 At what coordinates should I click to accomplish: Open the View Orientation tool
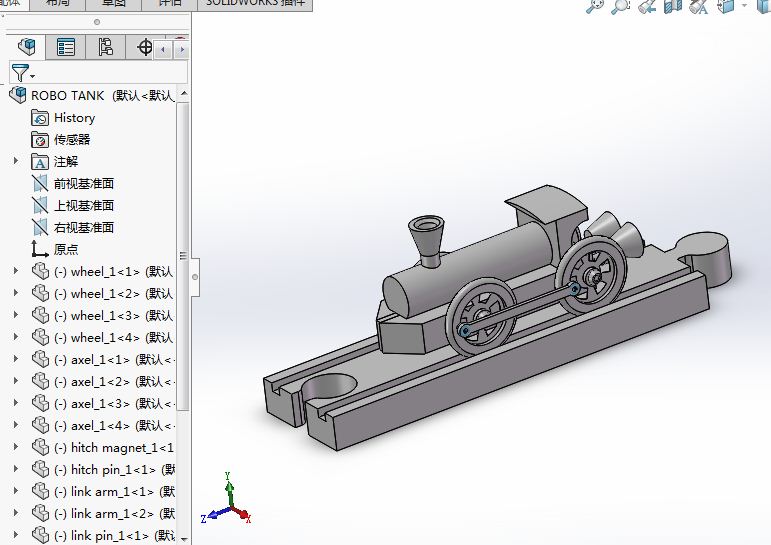(x=726, y=6)
